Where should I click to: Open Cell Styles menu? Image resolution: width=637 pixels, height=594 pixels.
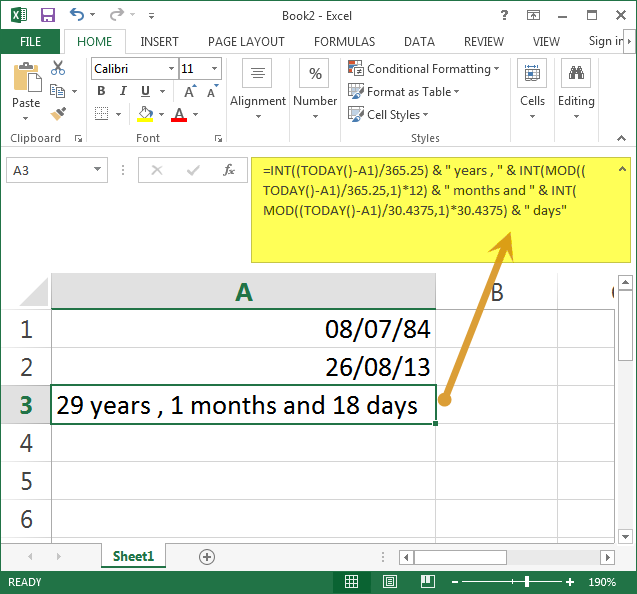tap(388, 115)
